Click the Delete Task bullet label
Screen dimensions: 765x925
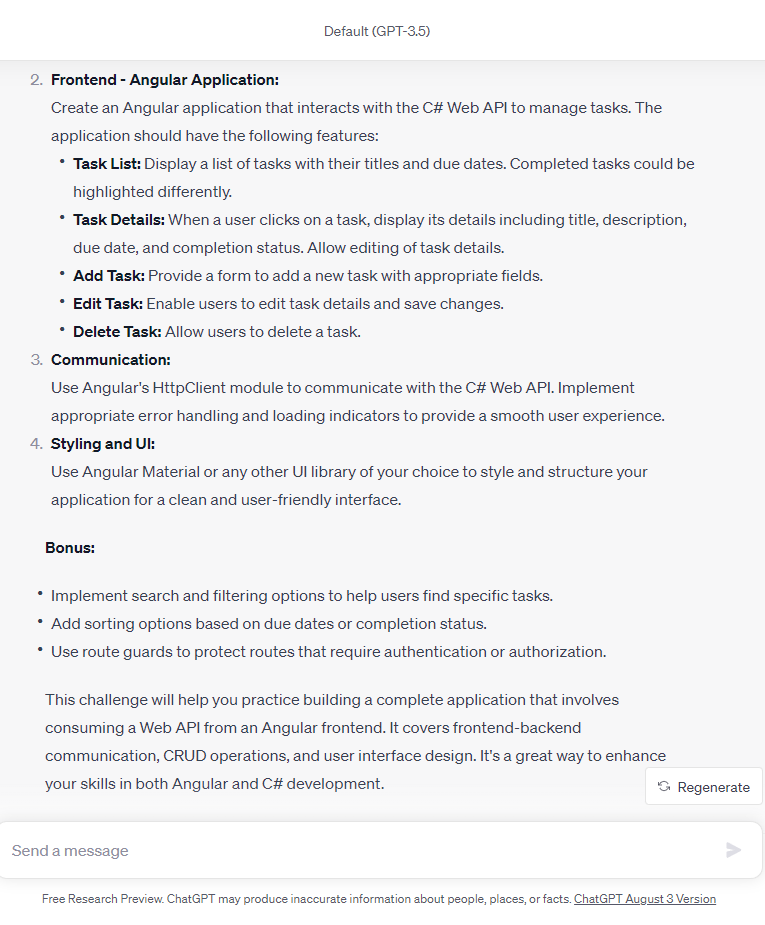pos(117,332)
